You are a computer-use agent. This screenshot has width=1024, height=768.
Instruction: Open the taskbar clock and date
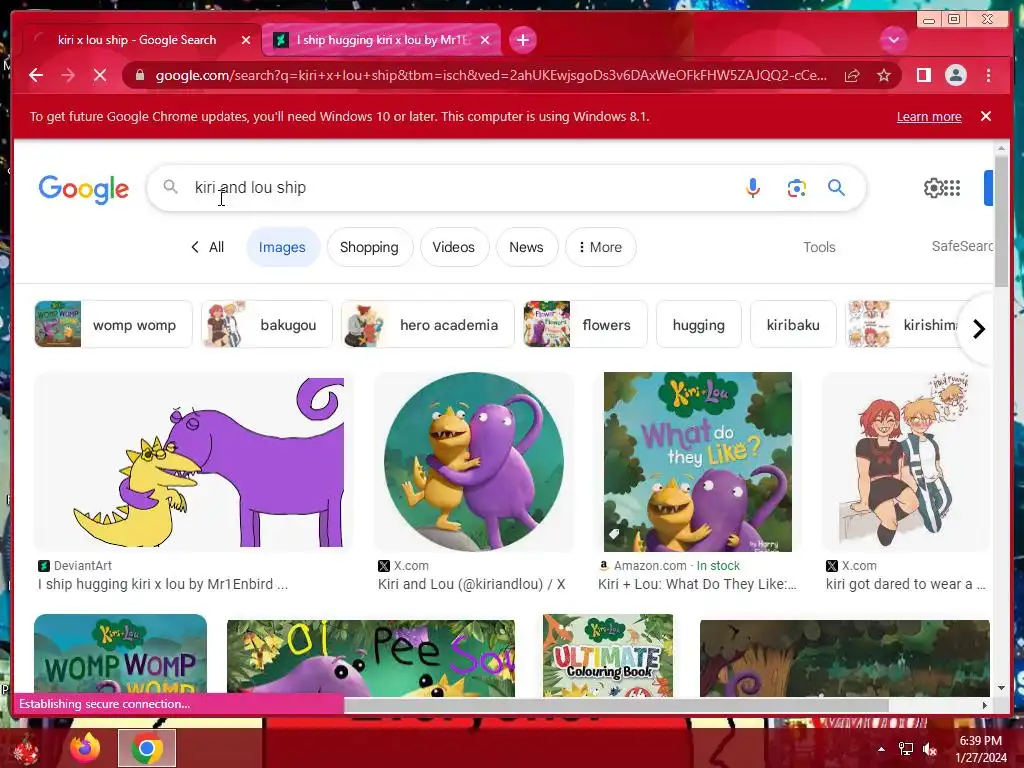(980, 749)
